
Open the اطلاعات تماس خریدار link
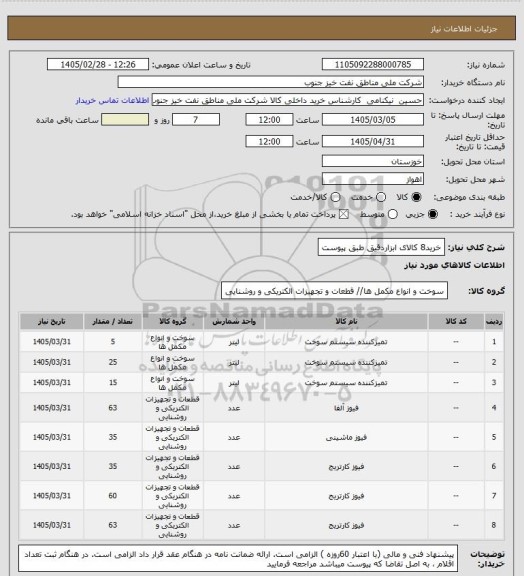tap(112, 100)
